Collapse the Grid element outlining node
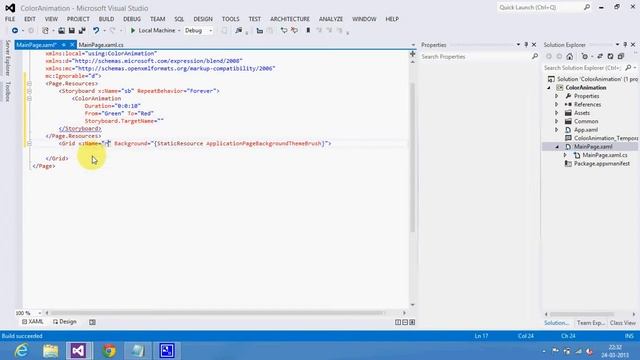 [29, 144]
